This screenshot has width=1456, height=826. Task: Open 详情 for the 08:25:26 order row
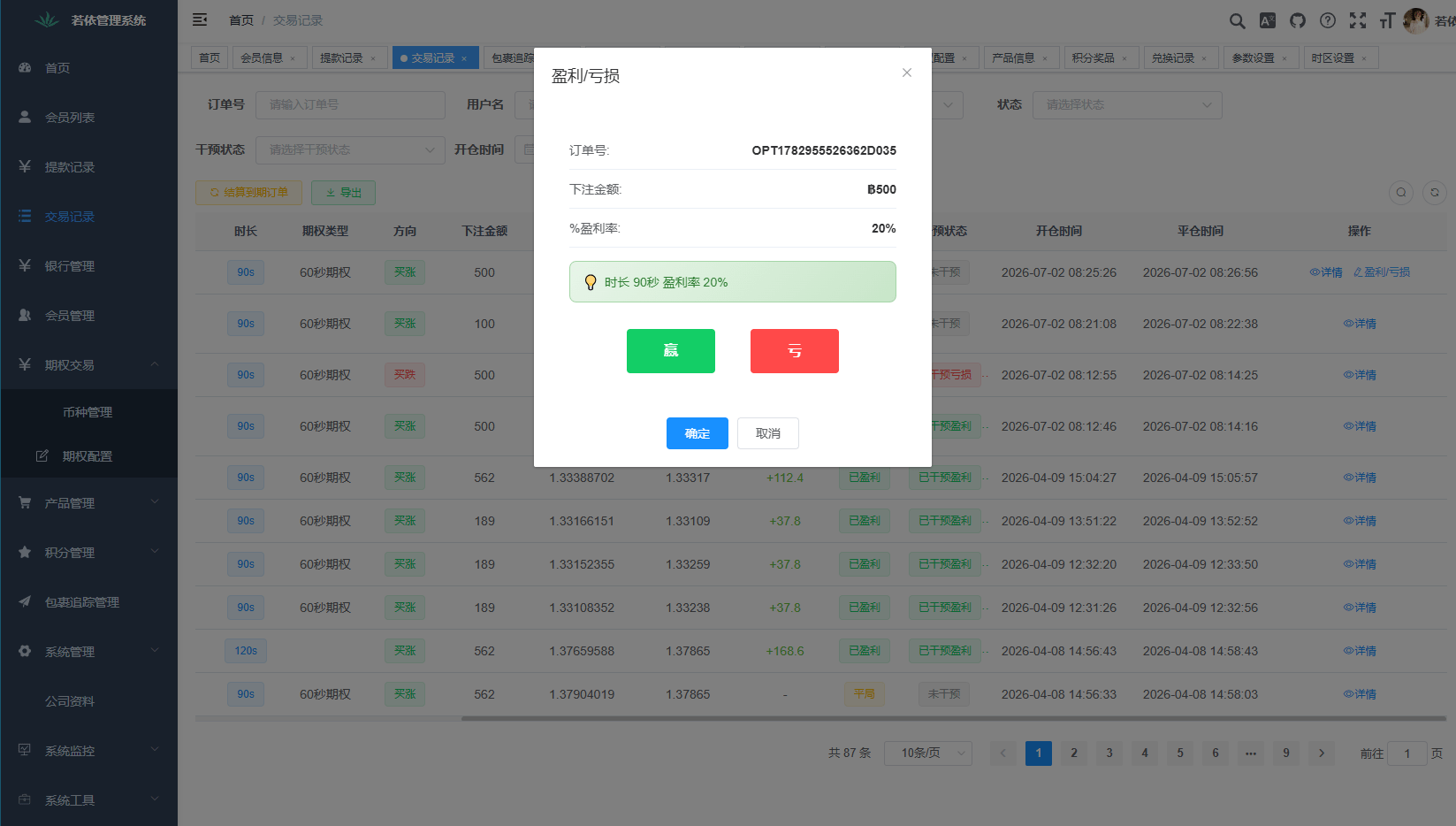point(1326,272)
